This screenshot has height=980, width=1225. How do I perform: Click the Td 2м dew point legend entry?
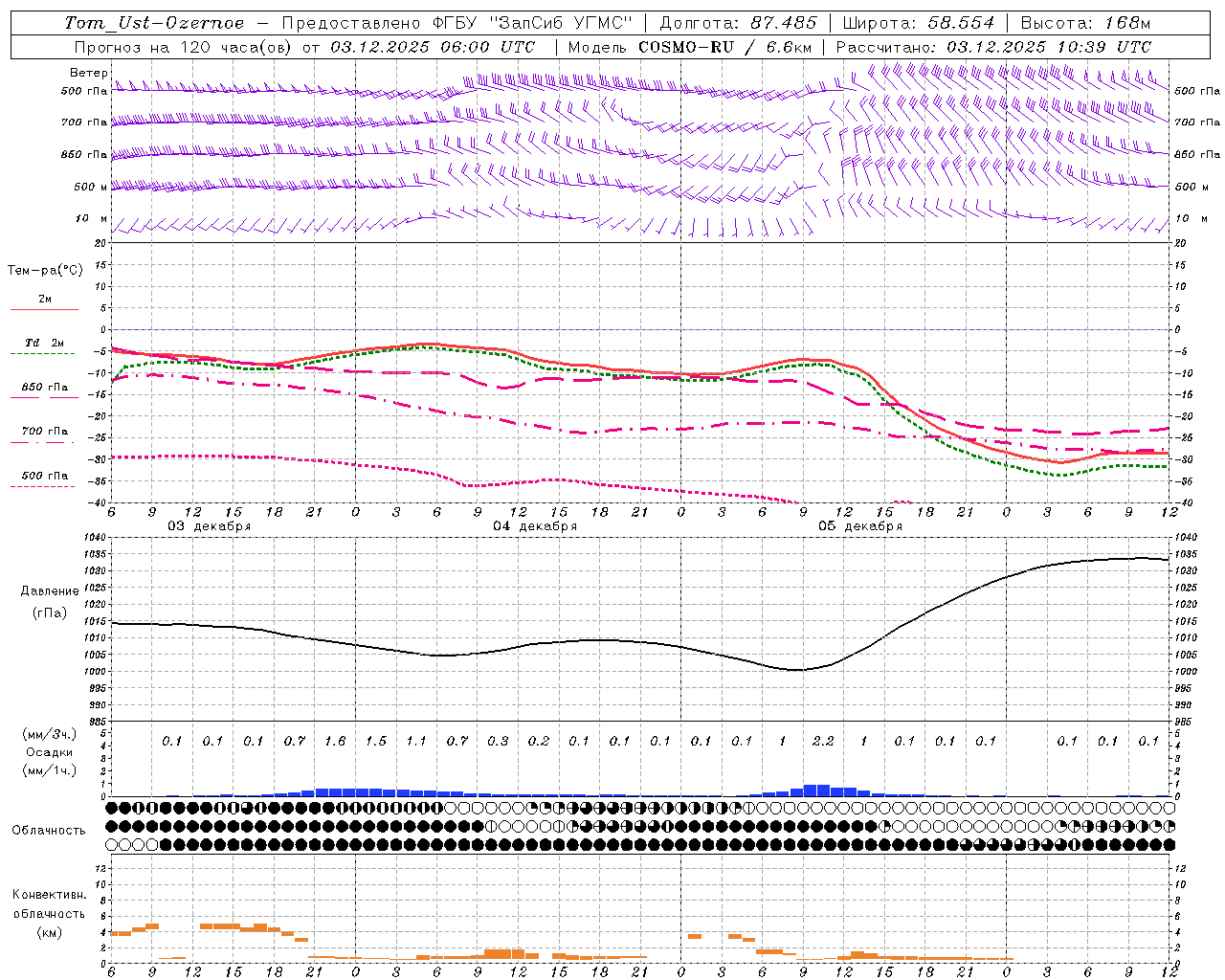tap(44, 343)
